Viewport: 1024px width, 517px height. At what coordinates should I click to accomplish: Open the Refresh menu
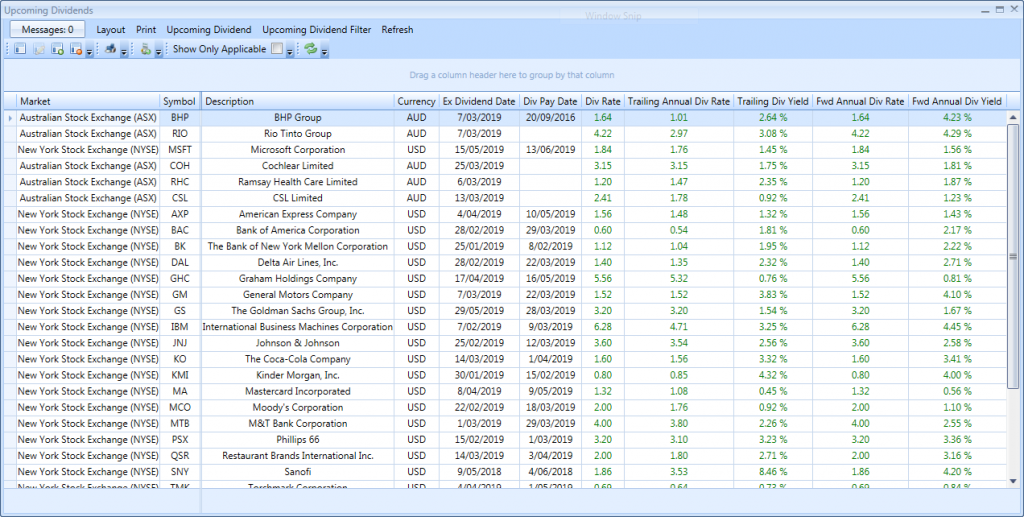point(398,29)
